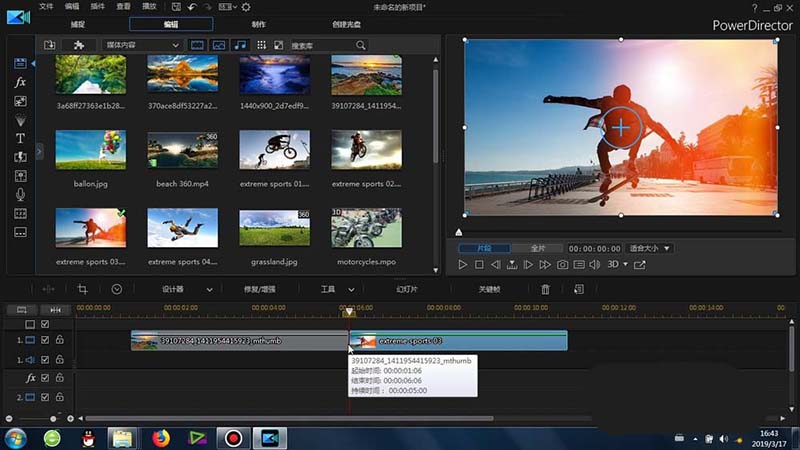The width and height of the screenshot is (800, 450).
Task: Click the trash icon to delete the clip
Action: (545, 289)
